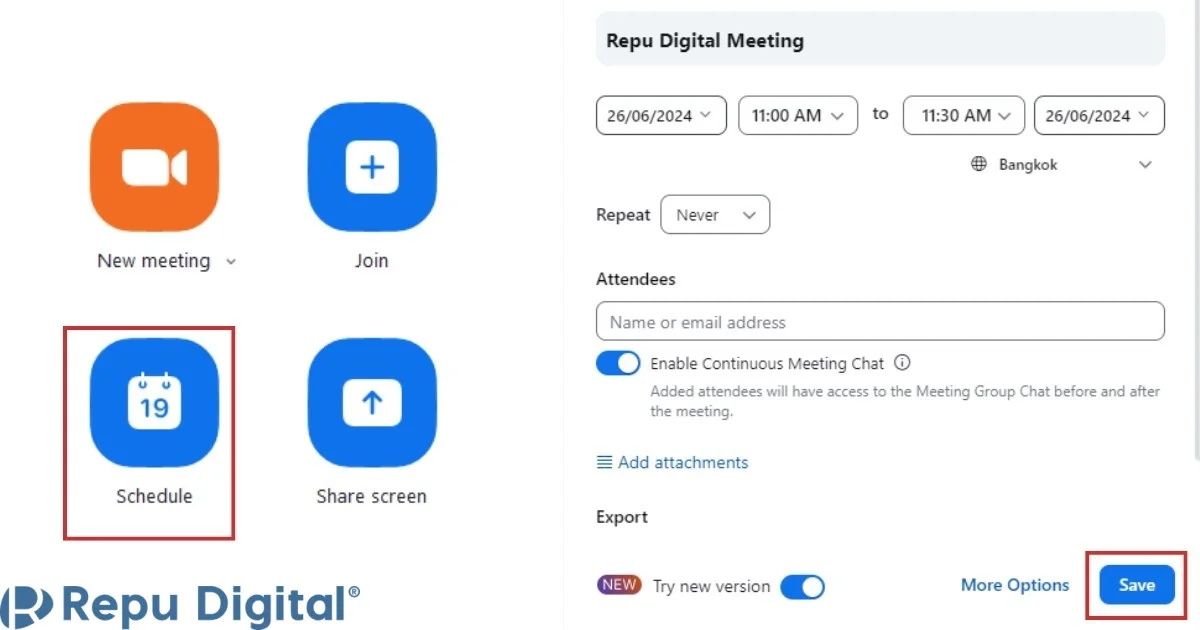The image size is (1200, 630).
Task: Click the Save button
Action: [x=1137, y=585]
